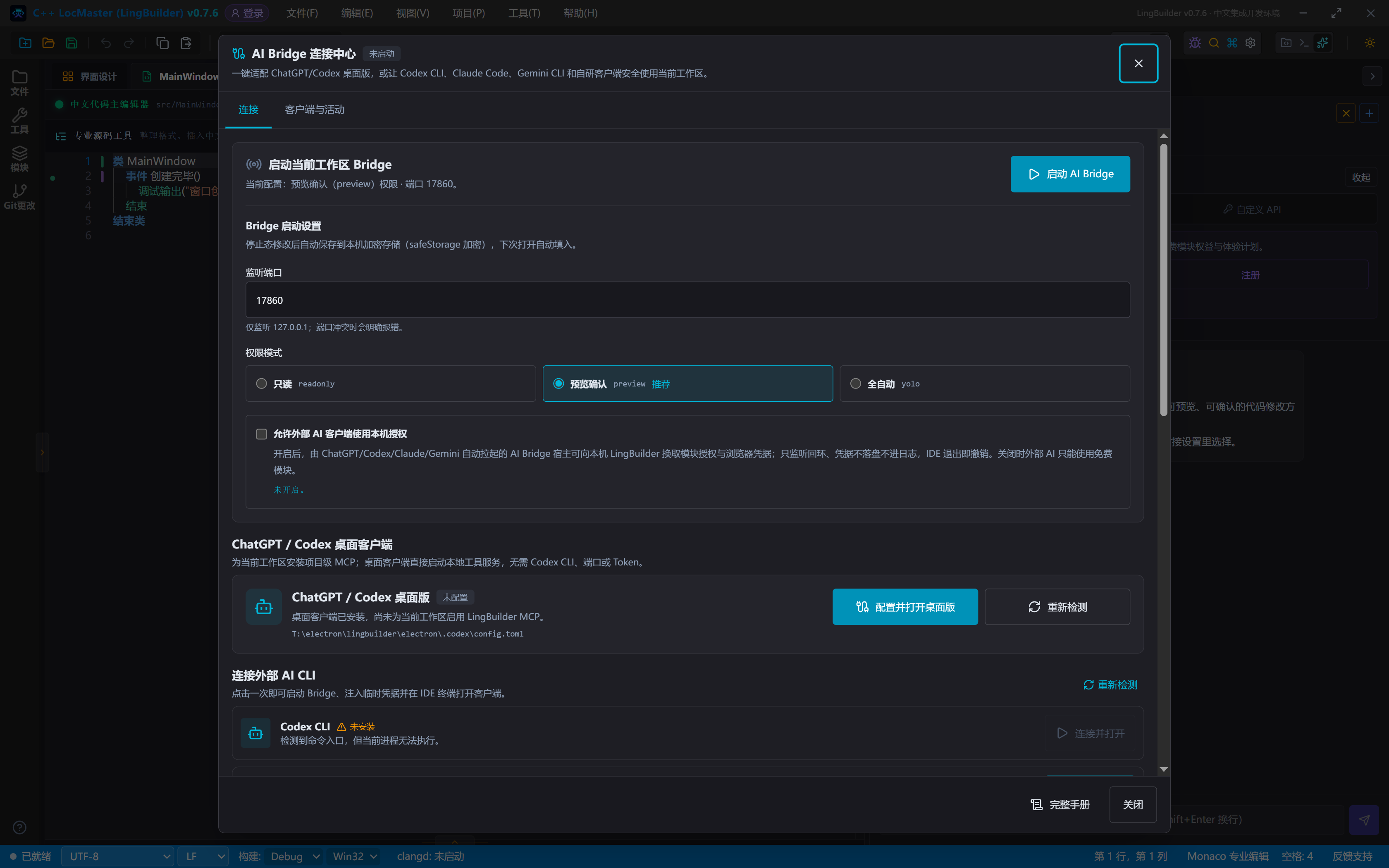
Task: Open the Debug build configuration dropdown
Action: pos(294,856)
